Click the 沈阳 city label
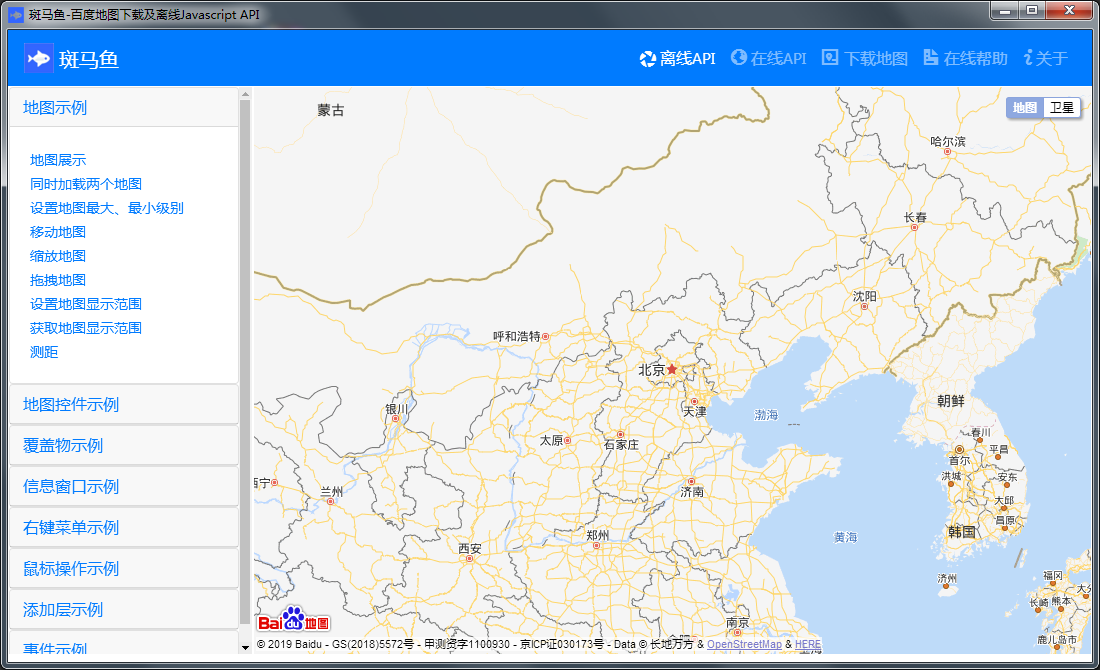 click(x=864, y=296)
